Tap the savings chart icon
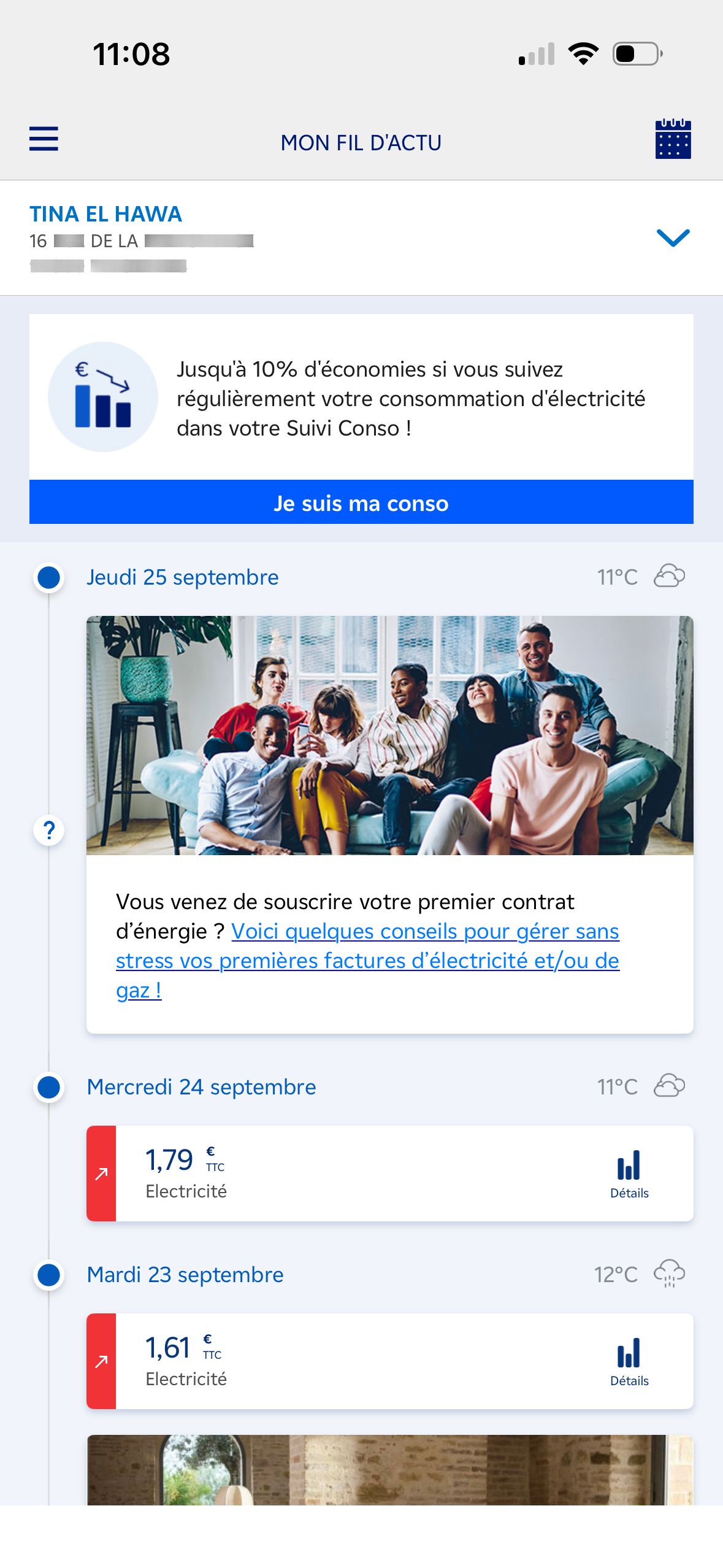 tap(103, 397)
